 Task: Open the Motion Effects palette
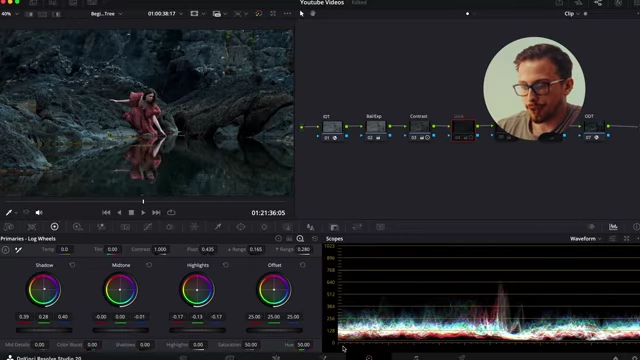pos(125,227)
